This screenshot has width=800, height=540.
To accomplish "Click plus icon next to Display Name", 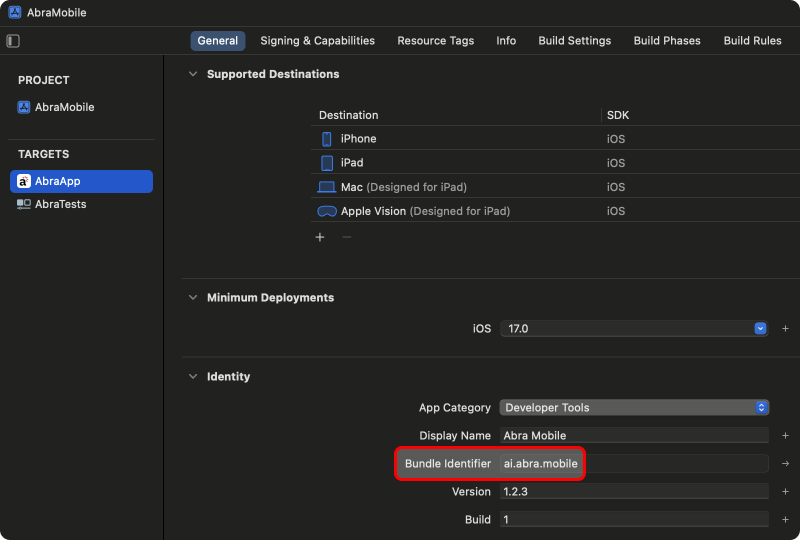I will (x=785, y=435).
